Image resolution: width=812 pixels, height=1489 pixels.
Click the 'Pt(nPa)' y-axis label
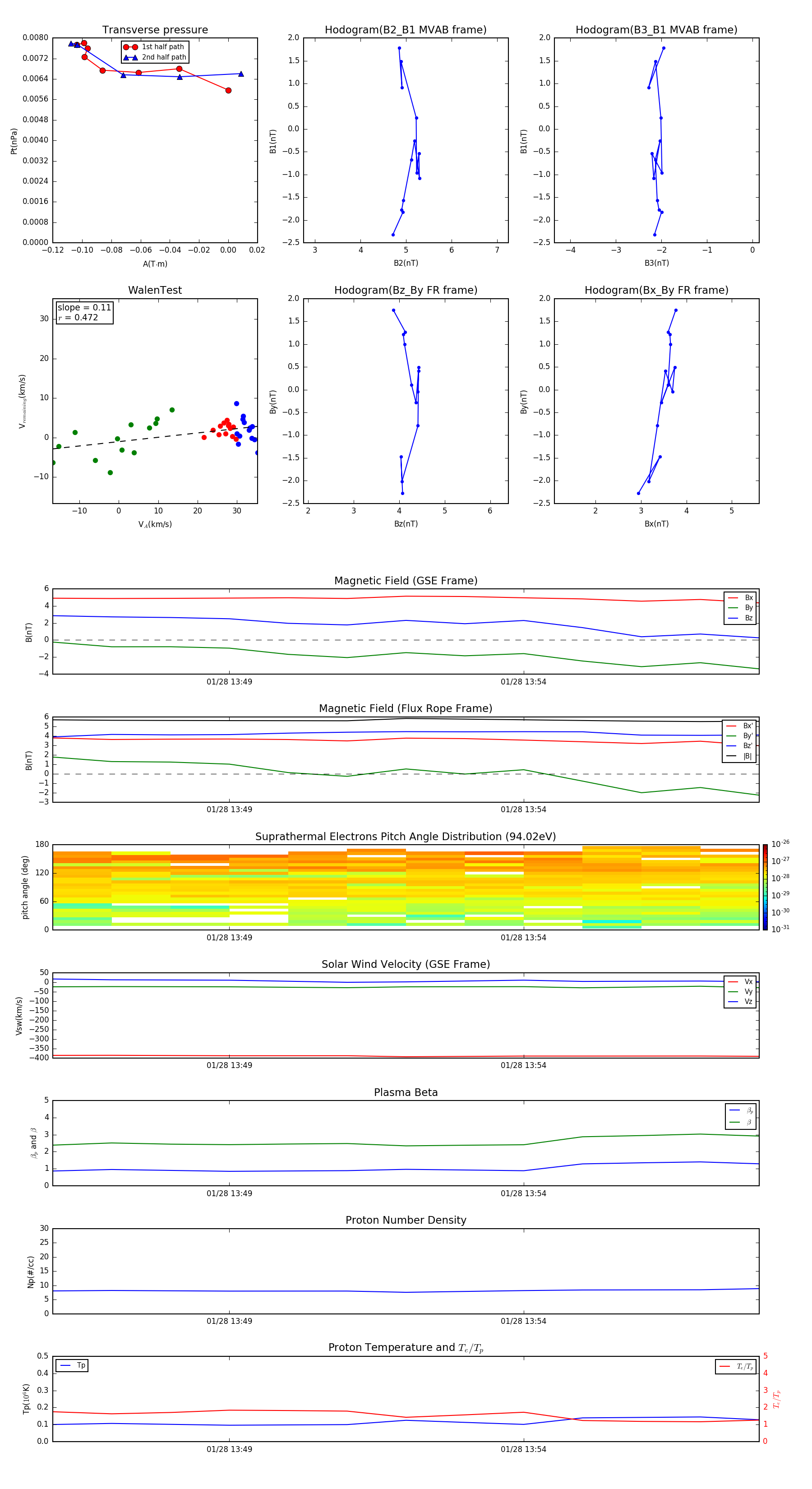click(x=14, y=140)
